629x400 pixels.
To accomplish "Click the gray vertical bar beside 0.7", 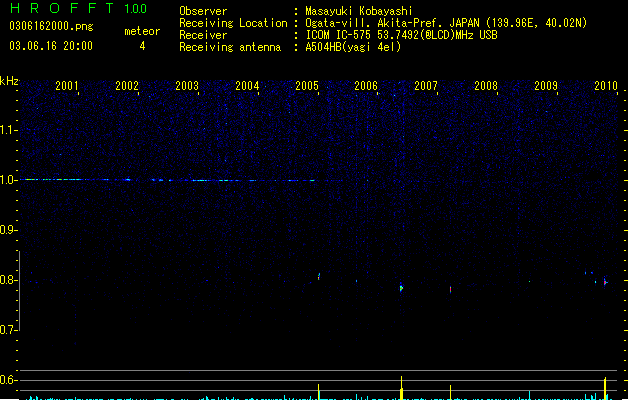I will coord(19,291).
